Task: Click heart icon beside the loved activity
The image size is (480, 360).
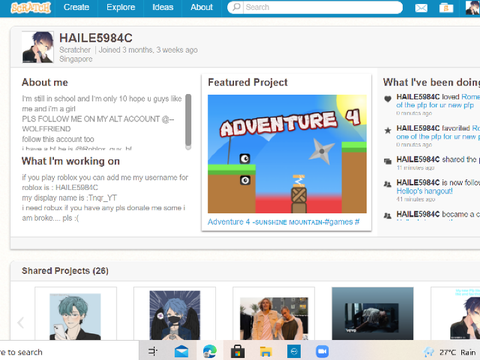Action: (387, 99)
